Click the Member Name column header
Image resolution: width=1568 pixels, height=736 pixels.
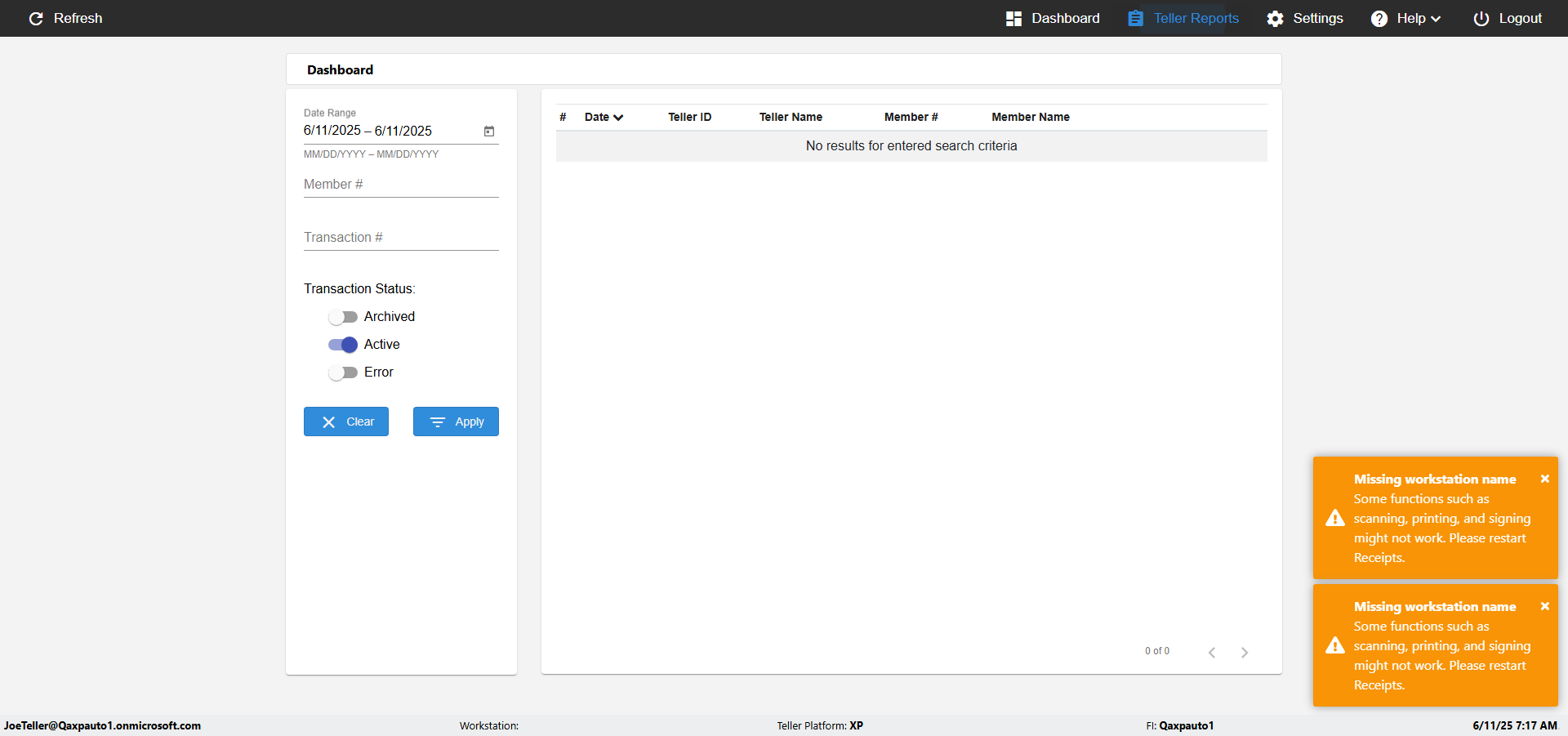coord(1031,118)
